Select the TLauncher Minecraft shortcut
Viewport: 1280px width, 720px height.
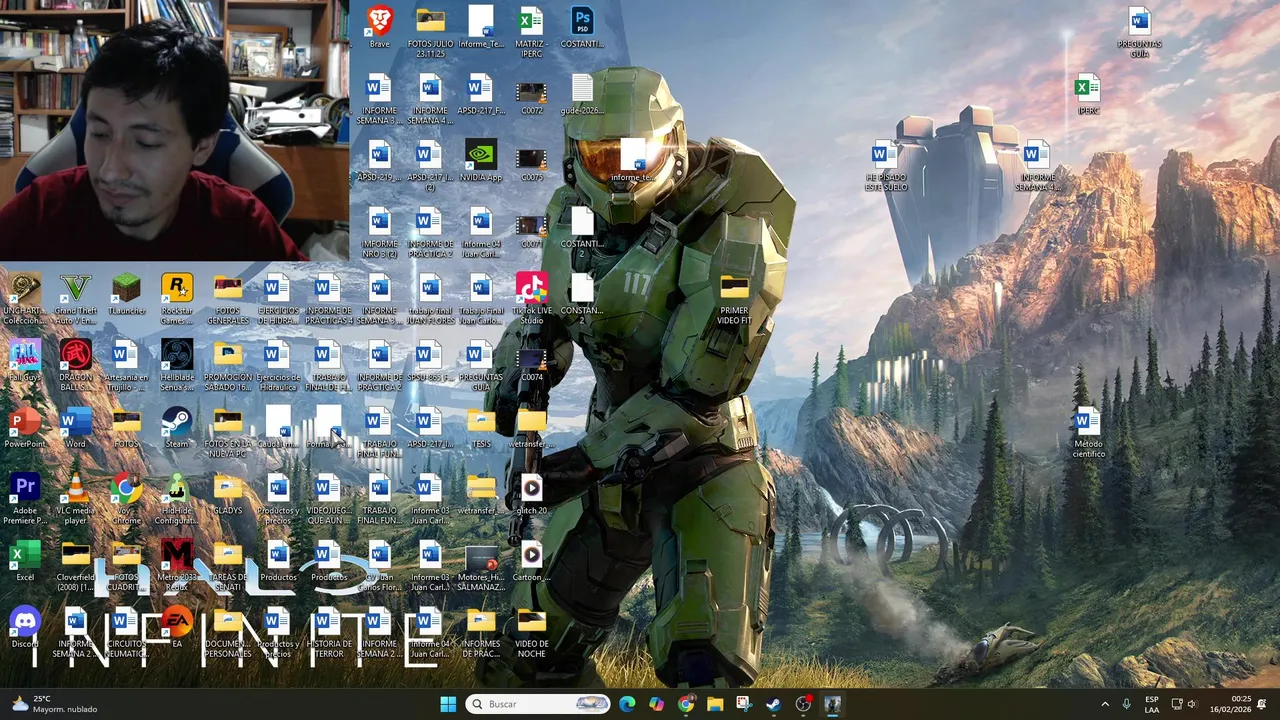pos(126,295)
